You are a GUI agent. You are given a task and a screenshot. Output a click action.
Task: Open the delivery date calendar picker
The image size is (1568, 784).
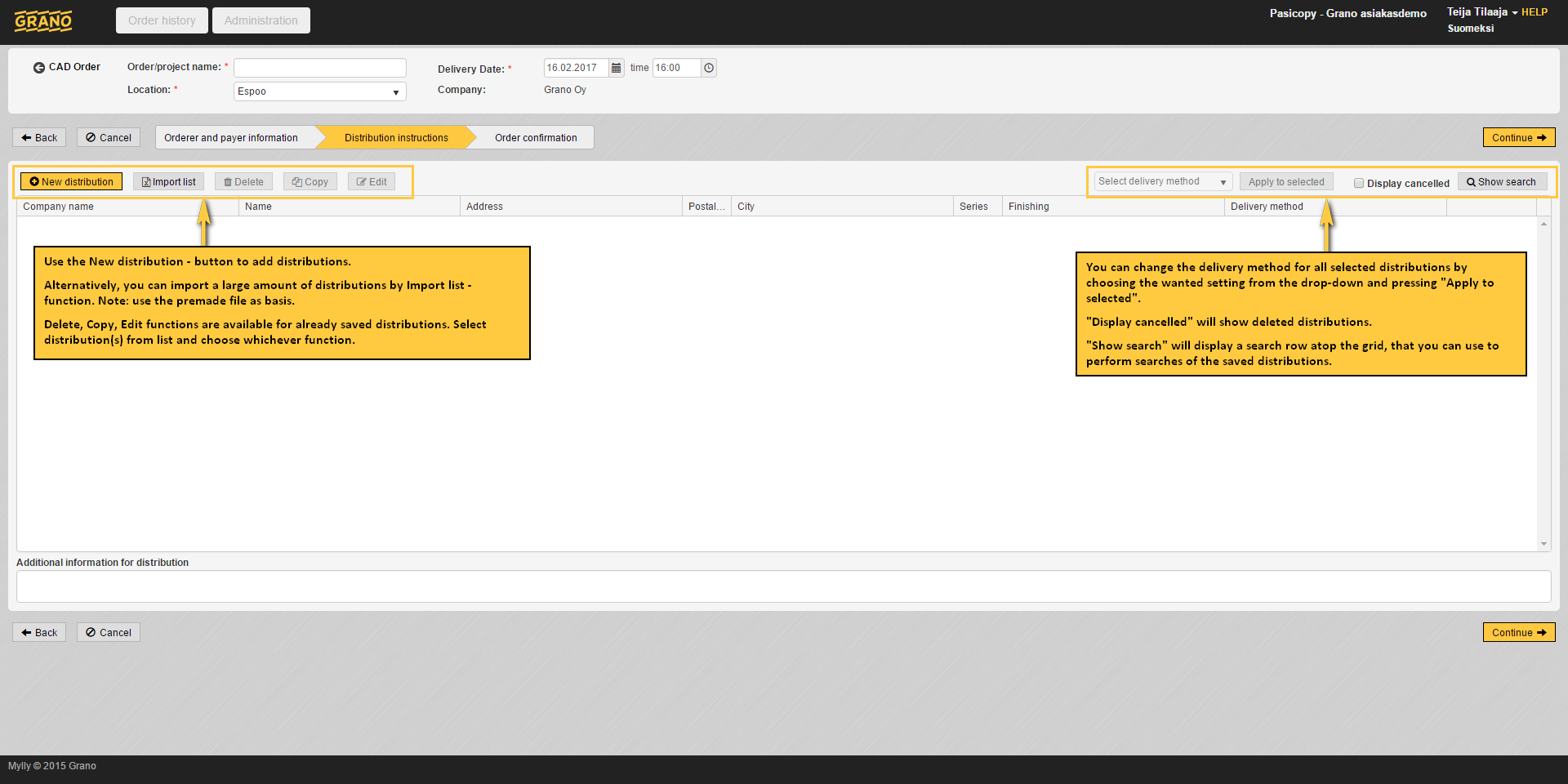tap(617, 68)
